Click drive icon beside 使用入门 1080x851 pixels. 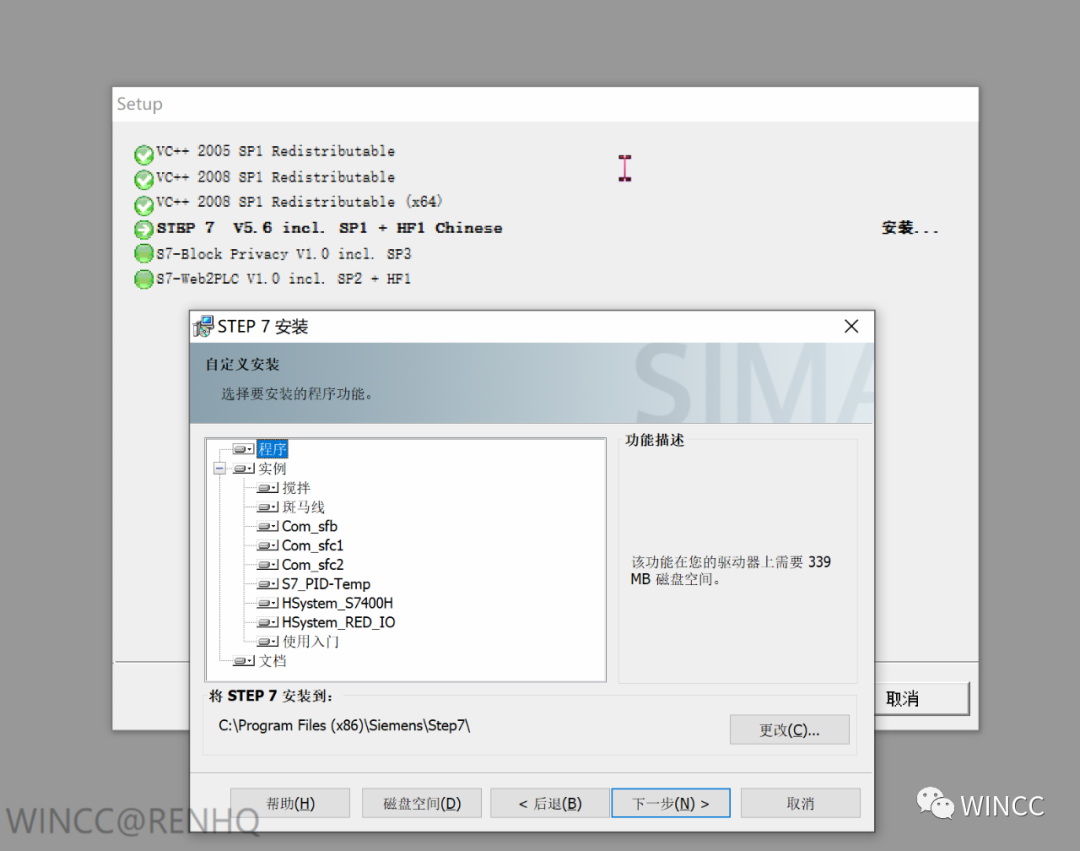click(x=267, y=642)
